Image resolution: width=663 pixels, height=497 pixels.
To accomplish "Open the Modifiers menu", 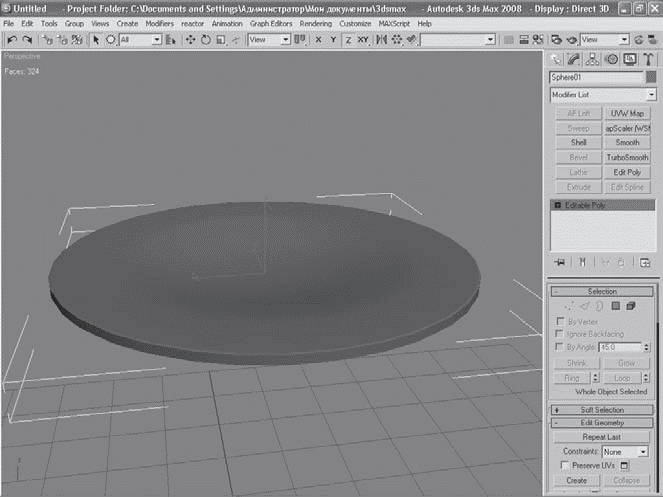I will [159, 22].
